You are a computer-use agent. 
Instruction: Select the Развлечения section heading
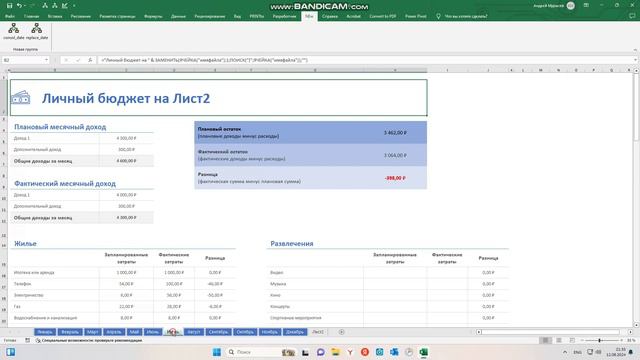point(292,244)
